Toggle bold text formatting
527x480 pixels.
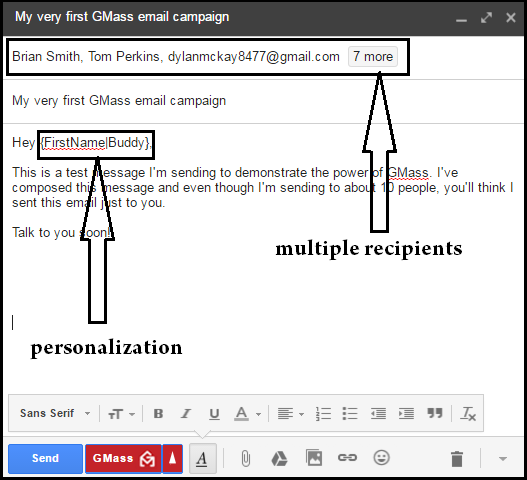coord(158,413)
